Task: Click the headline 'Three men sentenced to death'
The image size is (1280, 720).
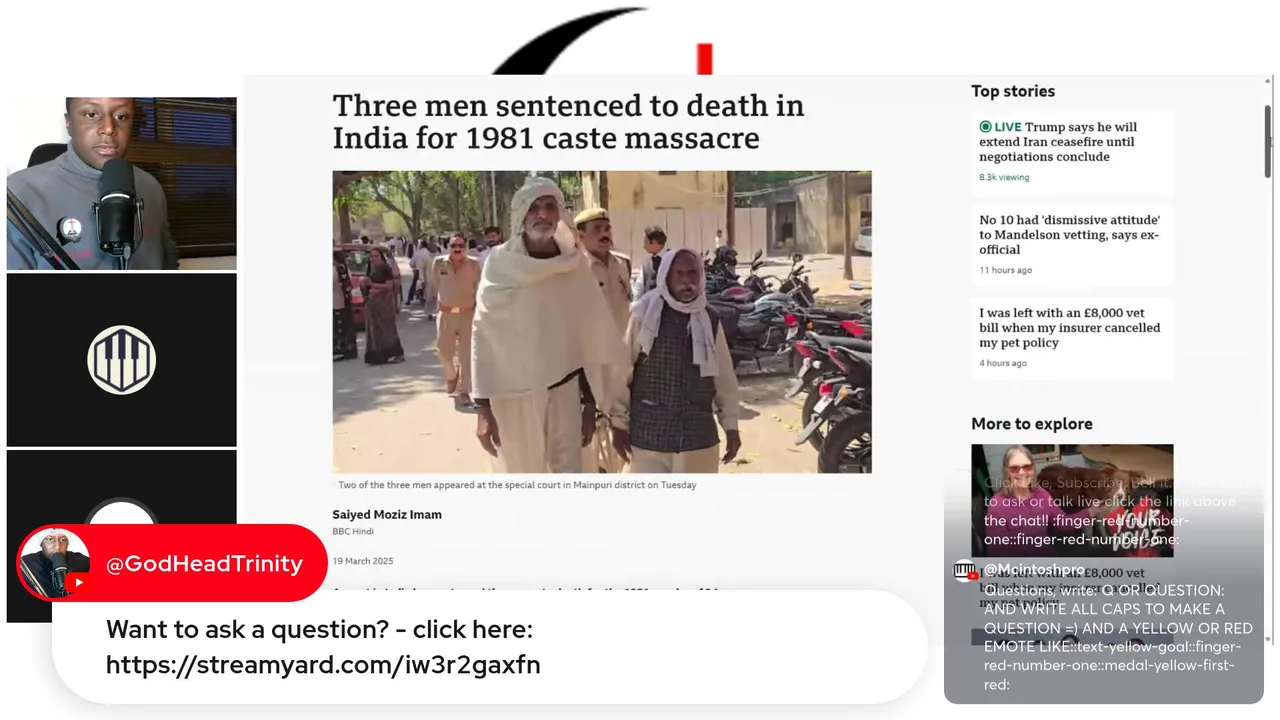Action: [x=568, y=121]
